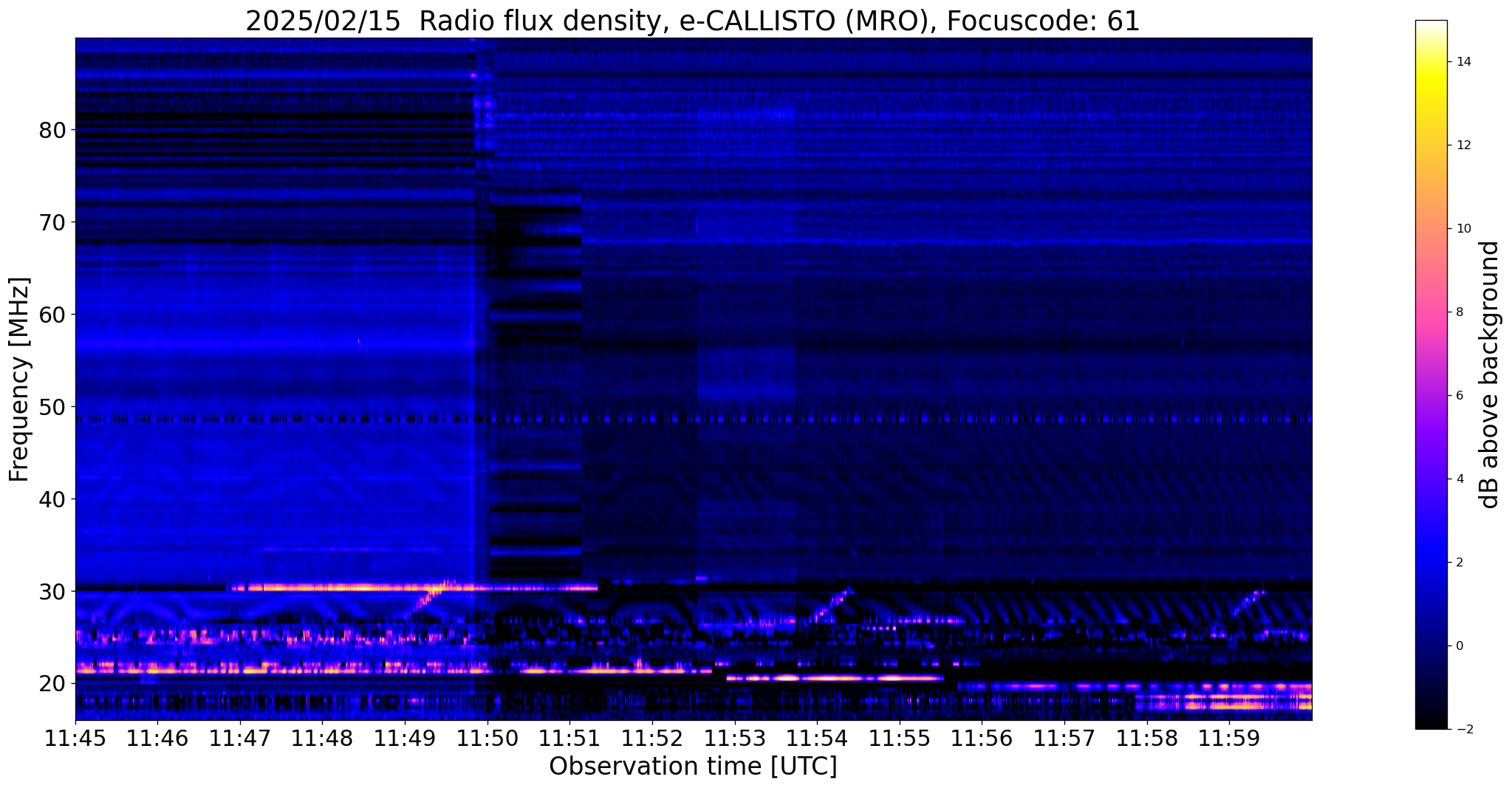Click the plot title mentioning e-CALLISTO (MRO)
The width and height of the screenshot is (1512, 788).
click(692, 21)
